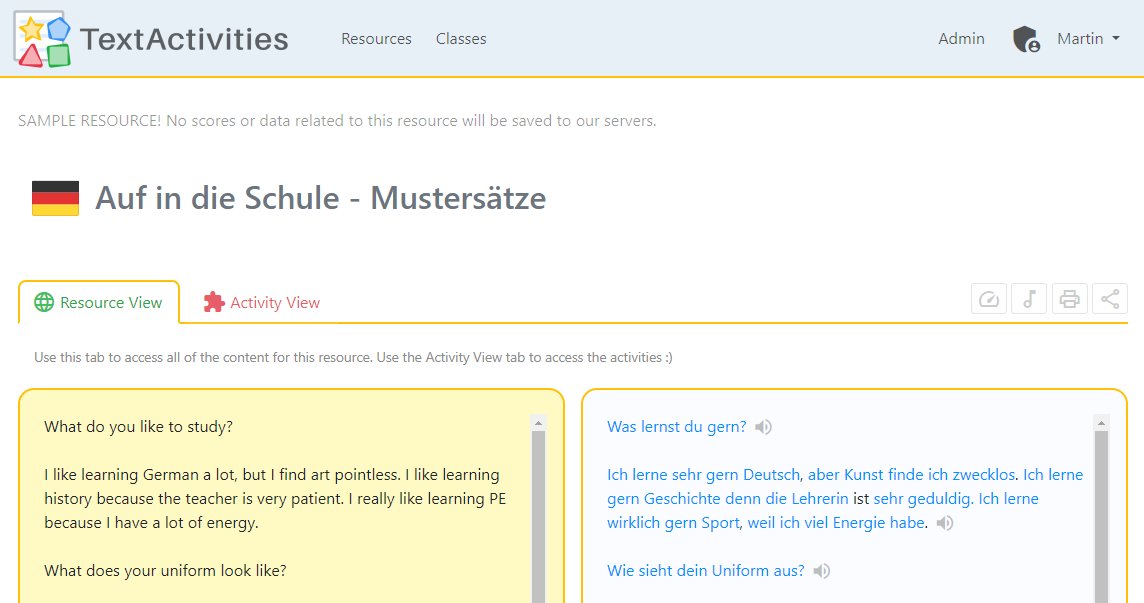Click the SAMPLE RESOURCE notice text
The width and height of the screenshot is (1144, 603).
tap(337, 120)
